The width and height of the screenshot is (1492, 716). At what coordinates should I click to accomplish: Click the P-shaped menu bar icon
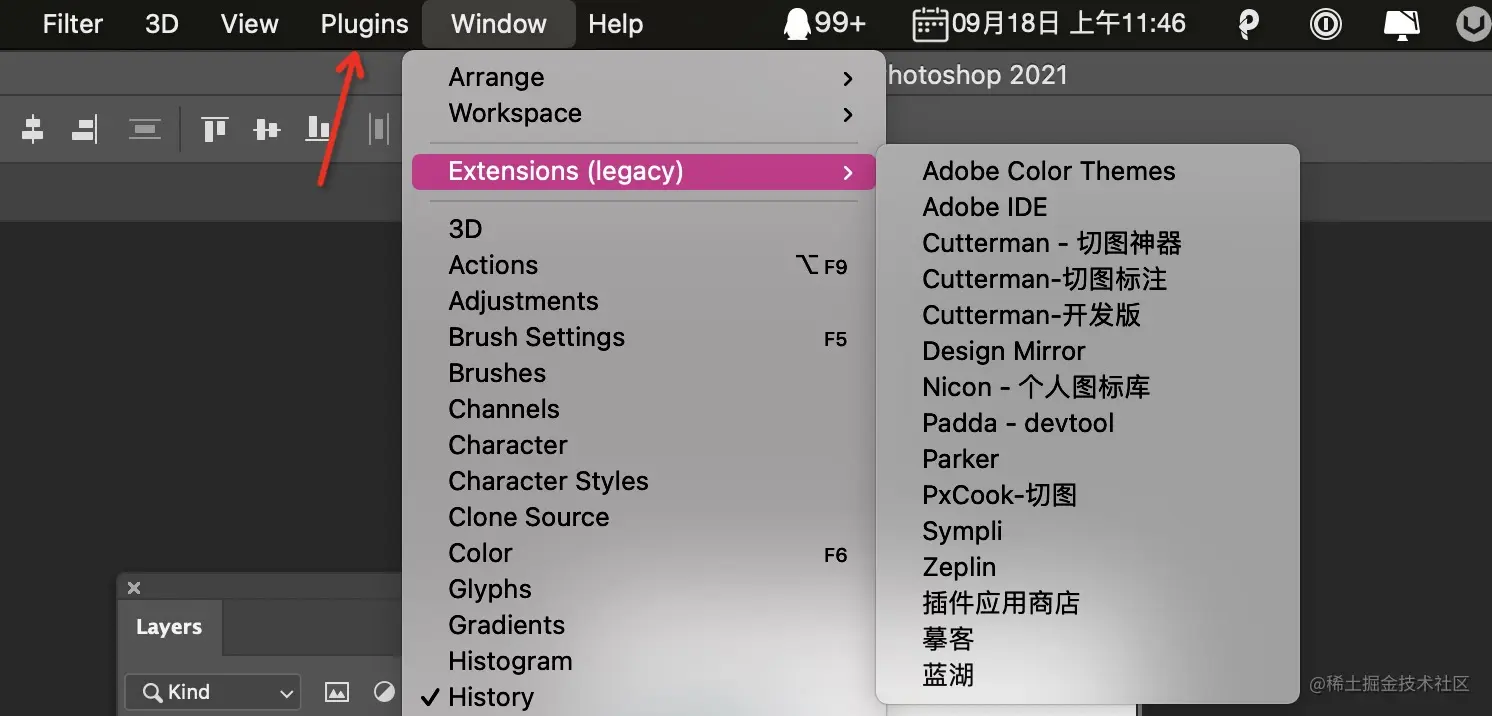(x=1248, y=23)
